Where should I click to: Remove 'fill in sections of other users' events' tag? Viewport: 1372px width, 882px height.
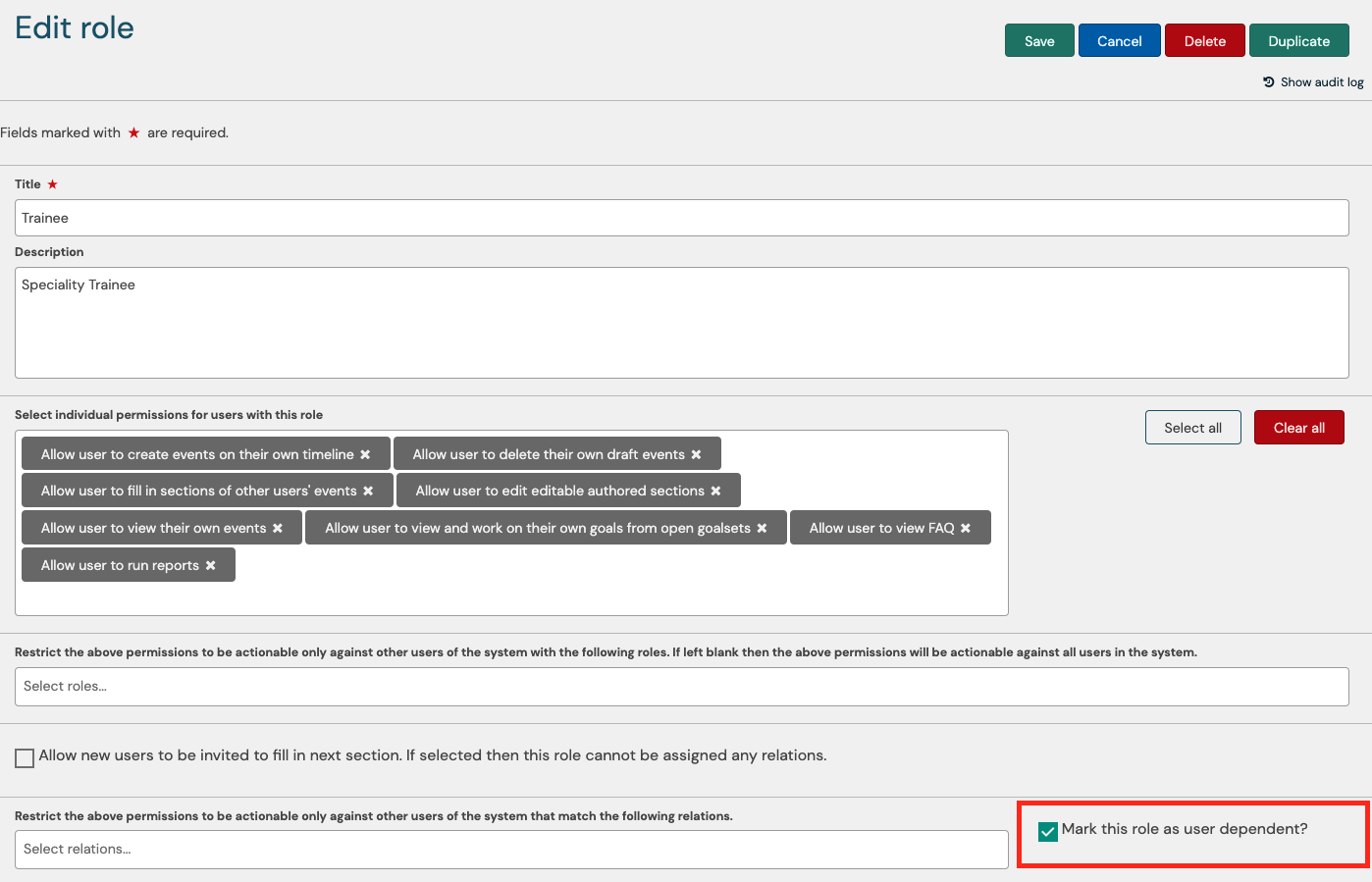pos(368,491)
